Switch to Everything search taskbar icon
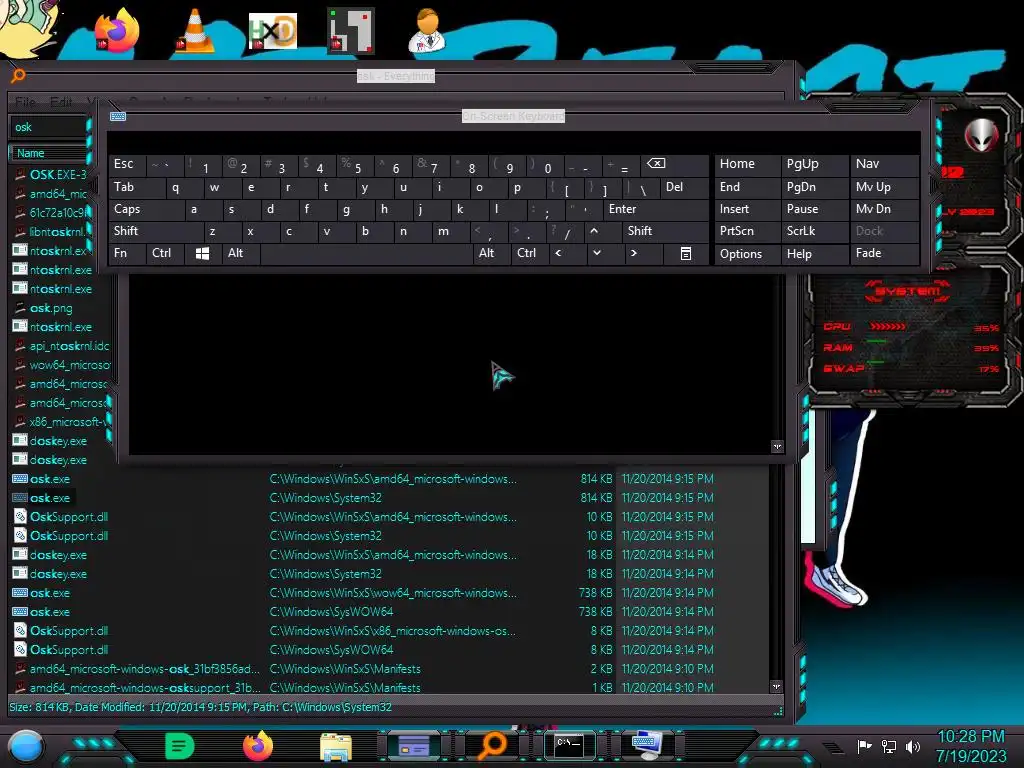The width and height of the screenshot is (1024, 768). pos(492,746)
